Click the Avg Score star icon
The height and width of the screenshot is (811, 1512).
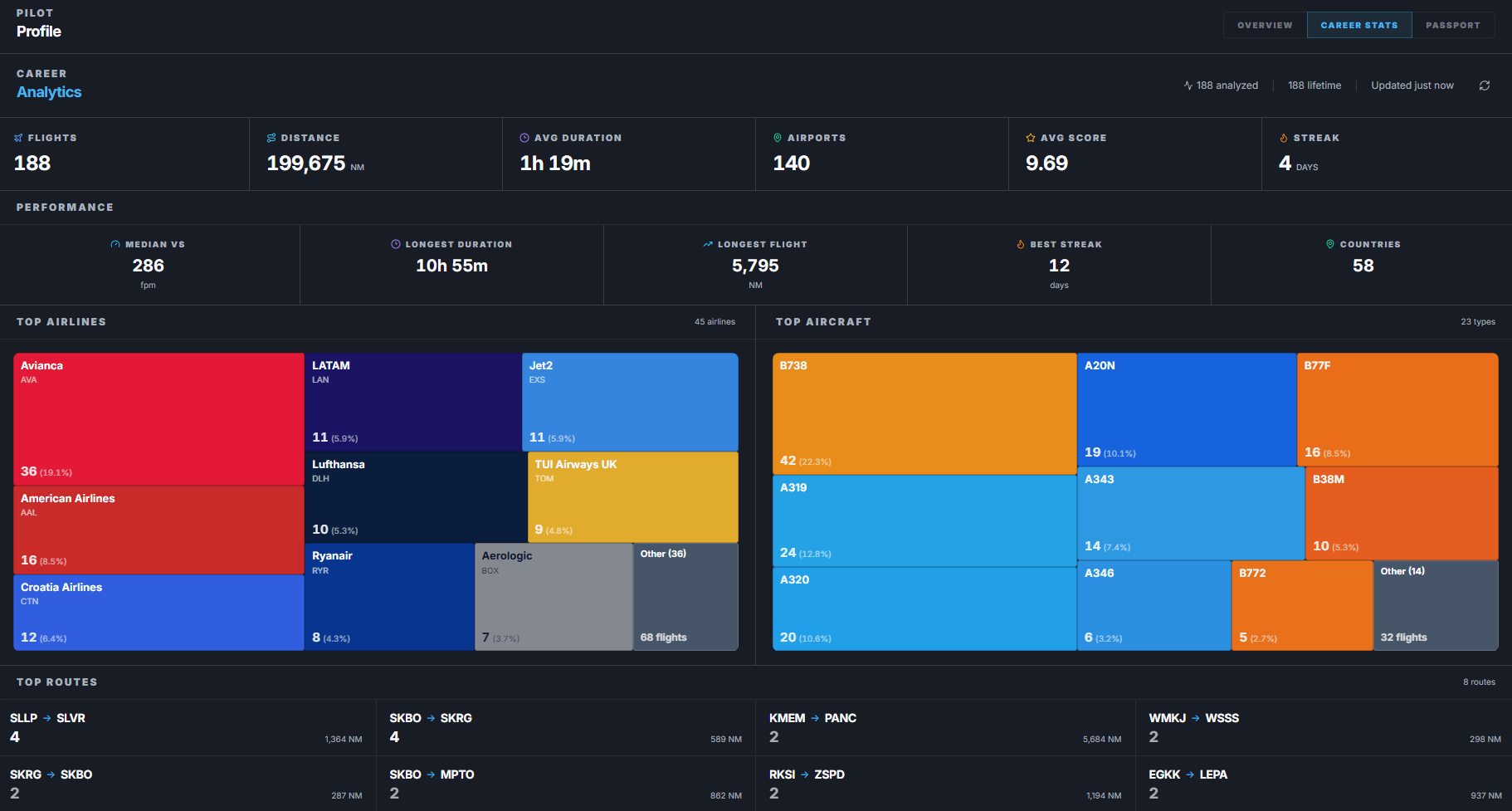click(x=1031, y=138)
